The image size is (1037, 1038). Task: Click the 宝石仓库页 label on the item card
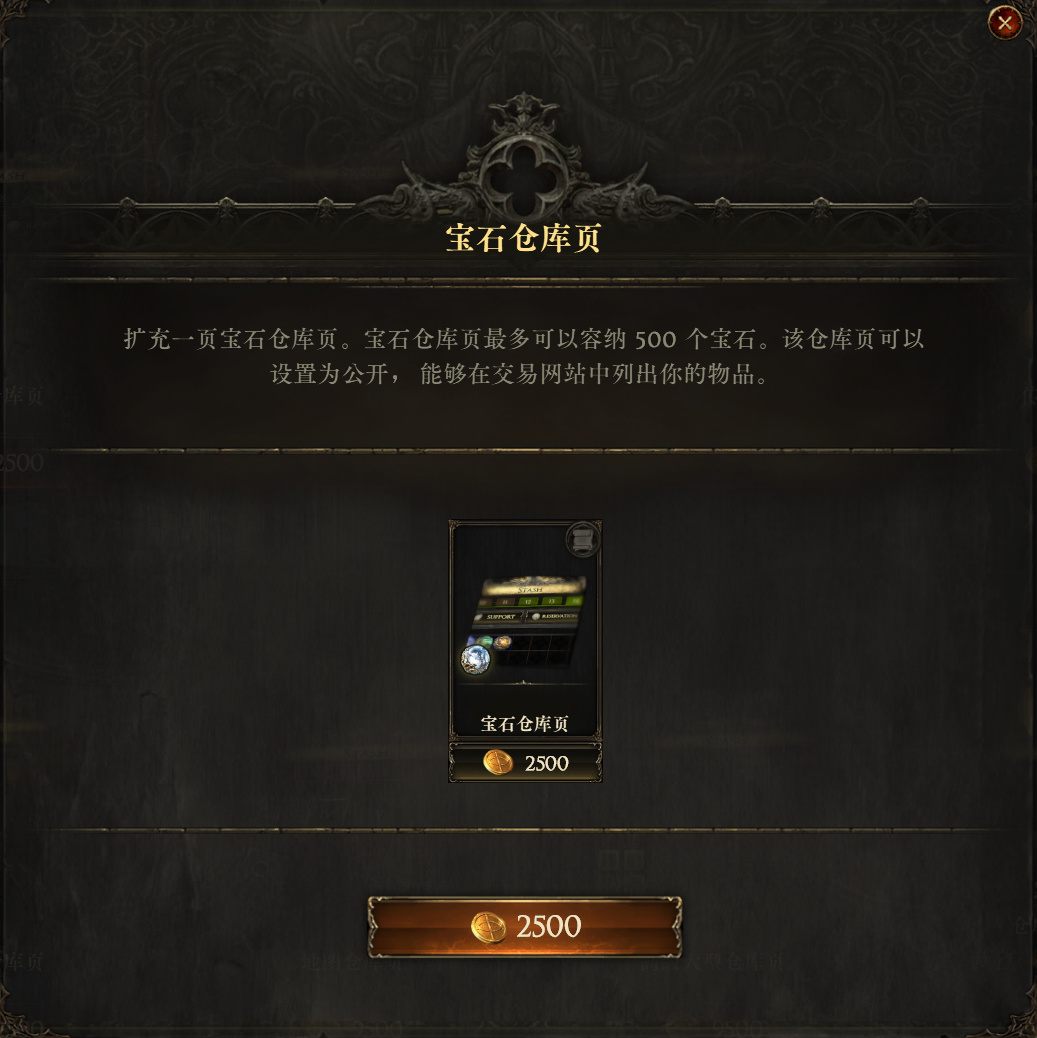[x=524, y=724]
